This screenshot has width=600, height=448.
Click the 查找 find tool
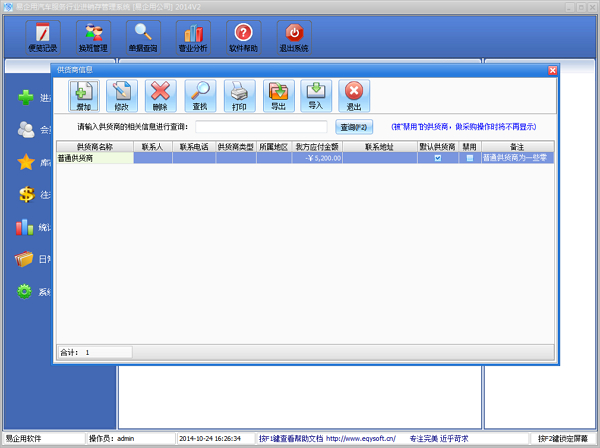point(200,96)
